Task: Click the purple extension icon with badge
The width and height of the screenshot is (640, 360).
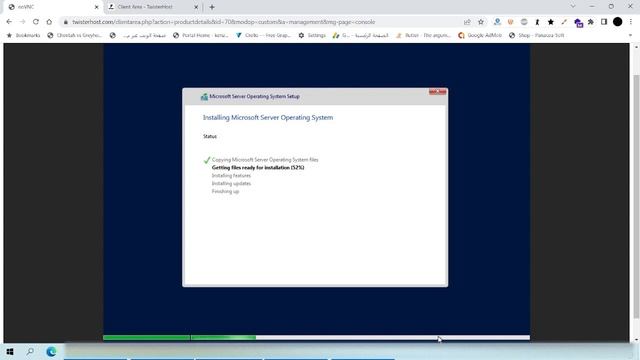Action: 578,23
